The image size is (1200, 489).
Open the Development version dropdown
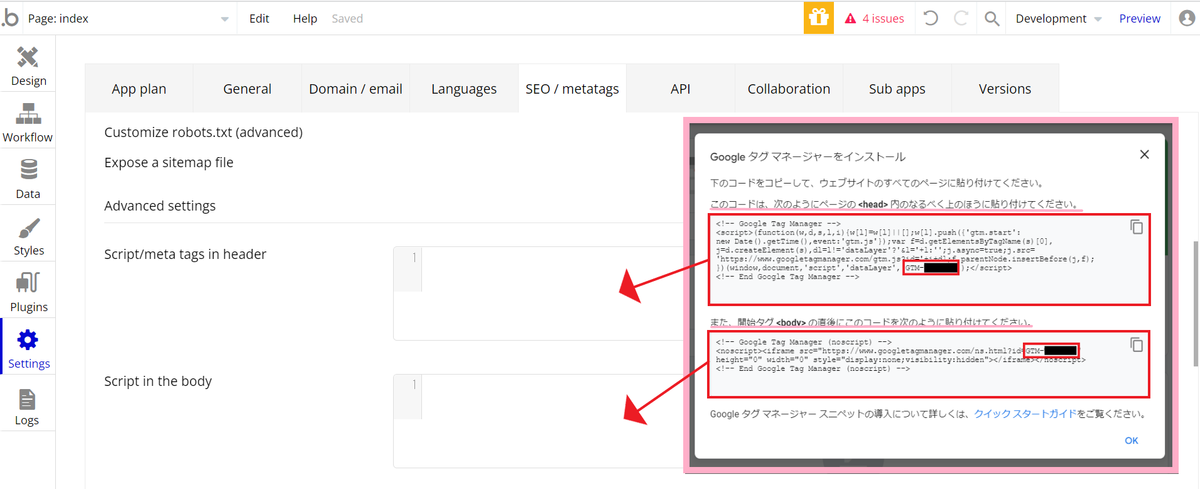1058,18
